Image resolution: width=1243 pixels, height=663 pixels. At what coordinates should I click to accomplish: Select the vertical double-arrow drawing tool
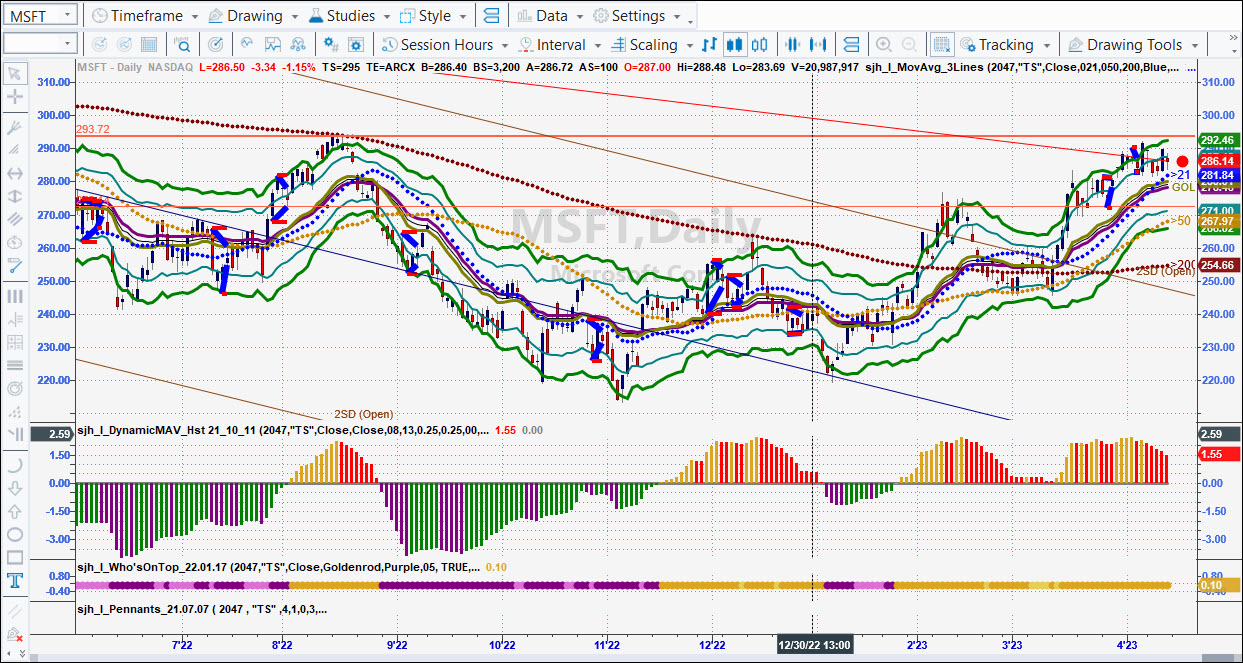point(15,196)
